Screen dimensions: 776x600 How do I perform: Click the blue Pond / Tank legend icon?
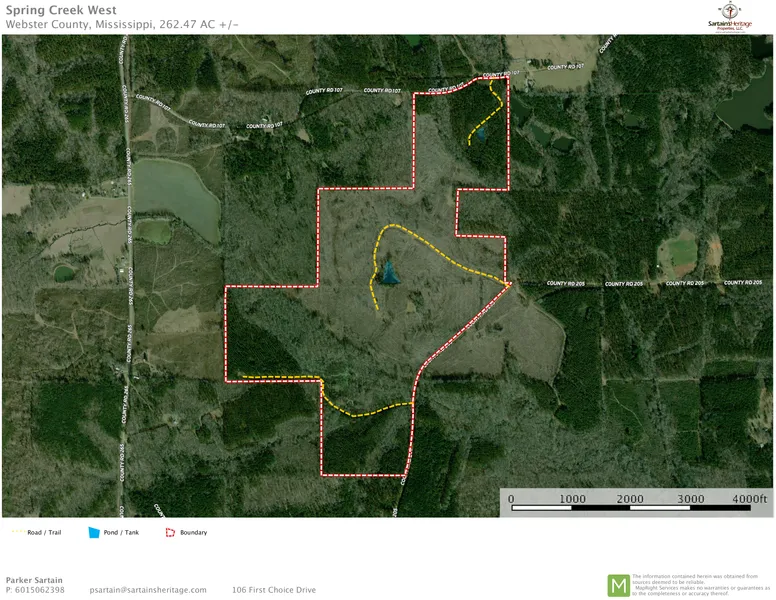tap(95, 532)
